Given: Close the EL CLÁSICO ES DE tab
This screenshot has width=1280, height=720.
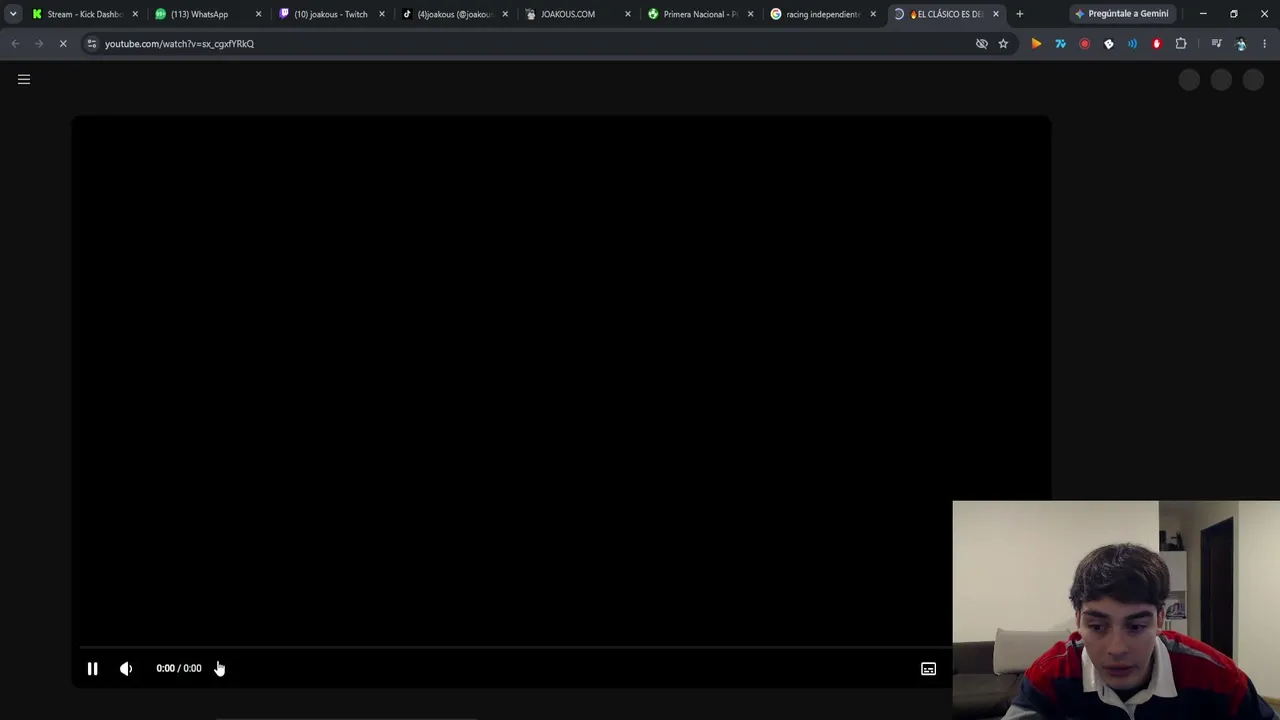Looking at the screenshot, I should pyautogui.click(x=996, y=14).
